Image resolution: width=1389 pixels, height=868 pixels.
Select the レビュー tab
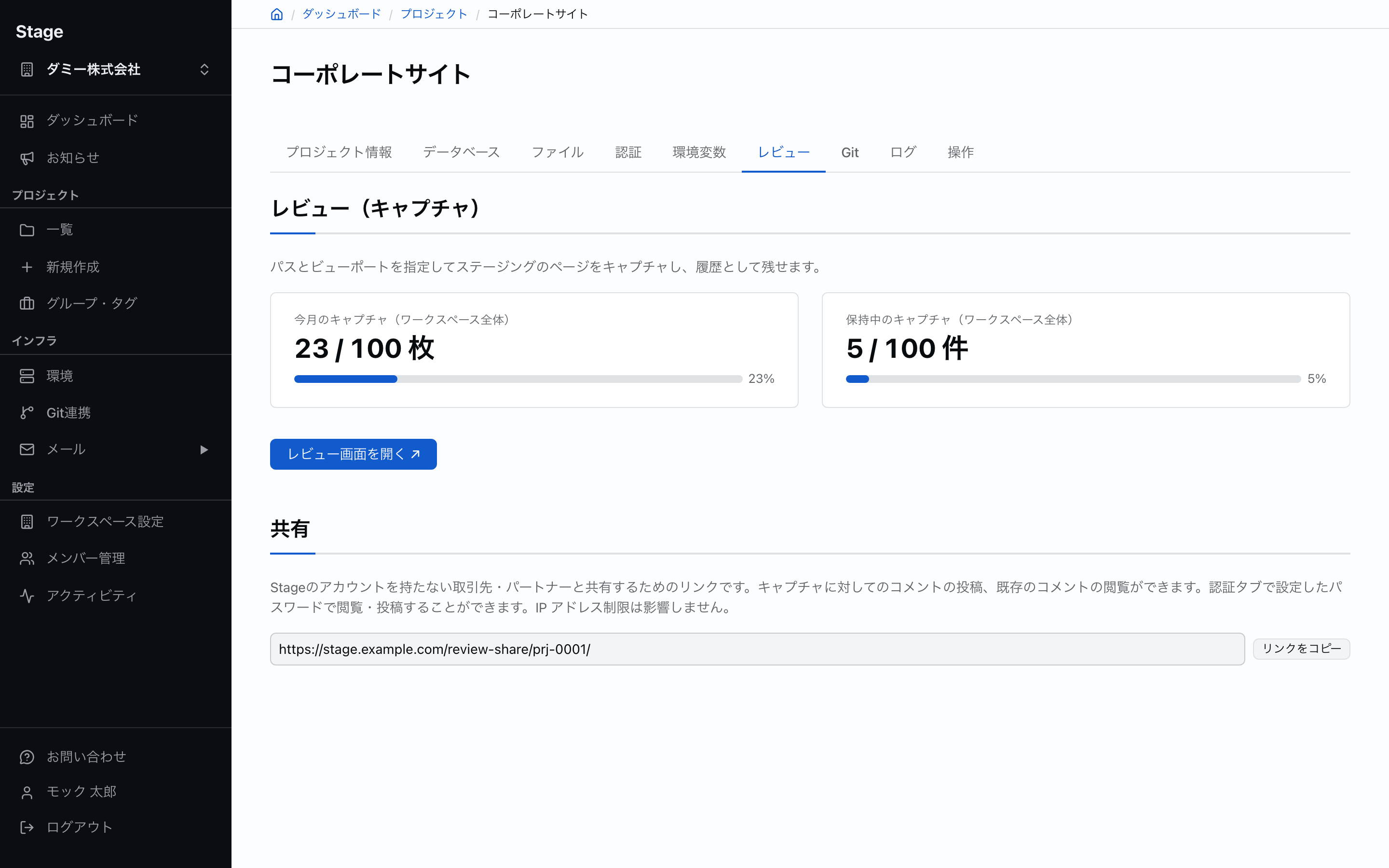783,152
